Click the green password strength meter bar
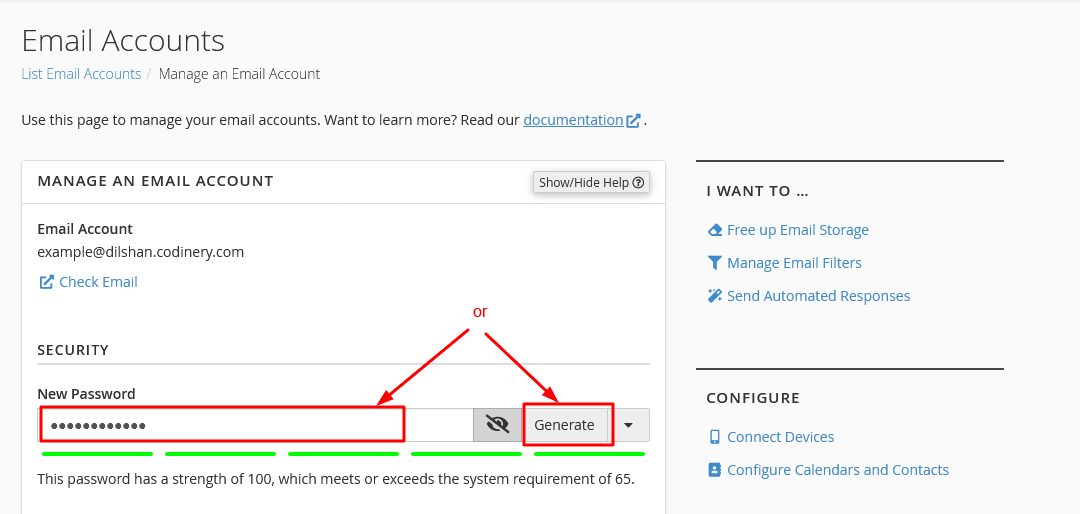Screen dimensions: 1080x514 (x=343, y=454)
